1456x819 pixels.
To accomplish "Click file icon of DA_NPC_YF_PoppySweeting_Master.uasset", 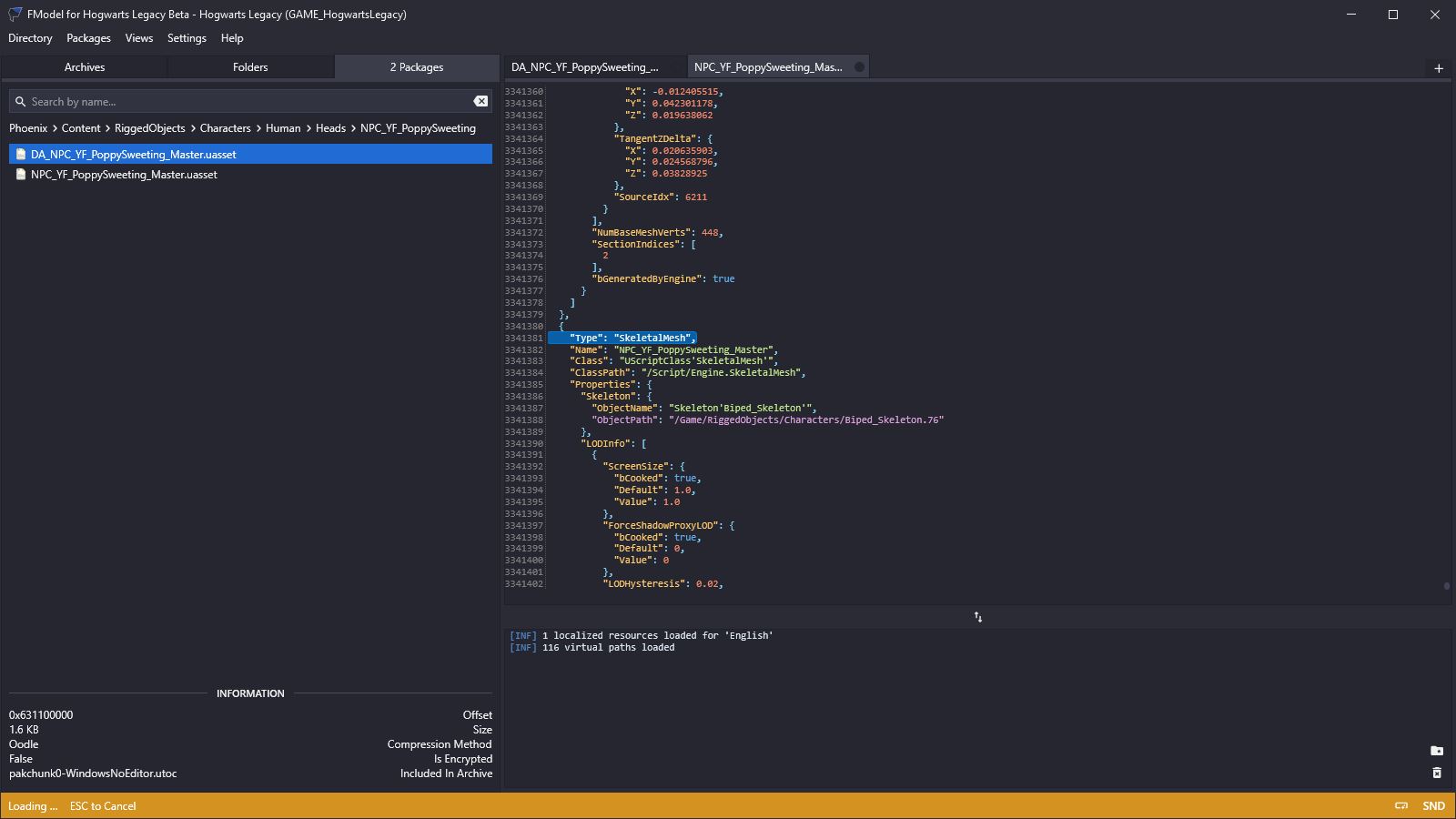I will [x=21, y=155].
